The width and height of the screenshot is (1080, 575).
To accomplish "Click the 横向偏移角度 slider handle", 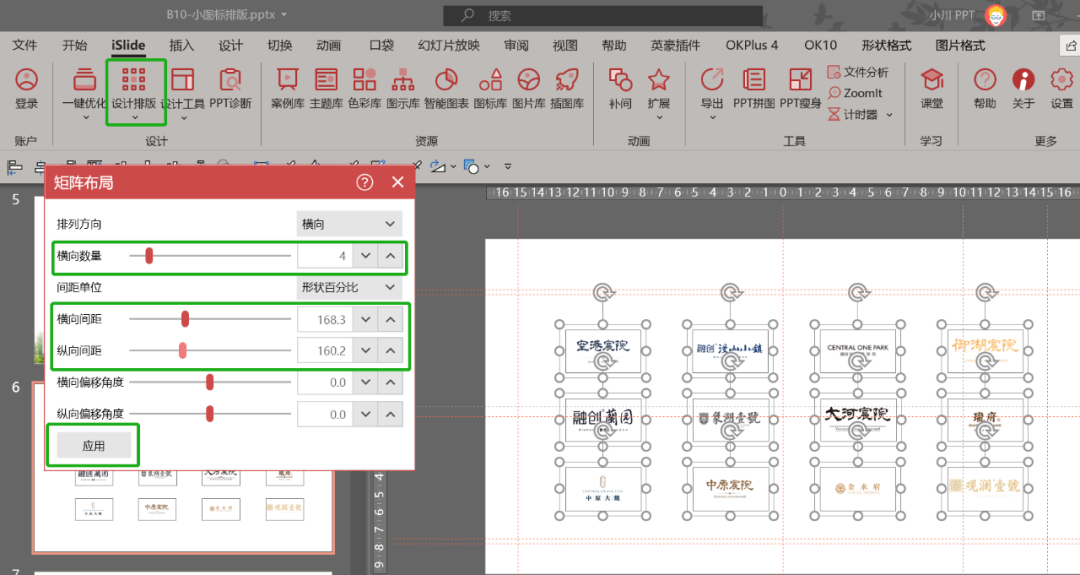I will pyautogui.click(x=209, y=382).
